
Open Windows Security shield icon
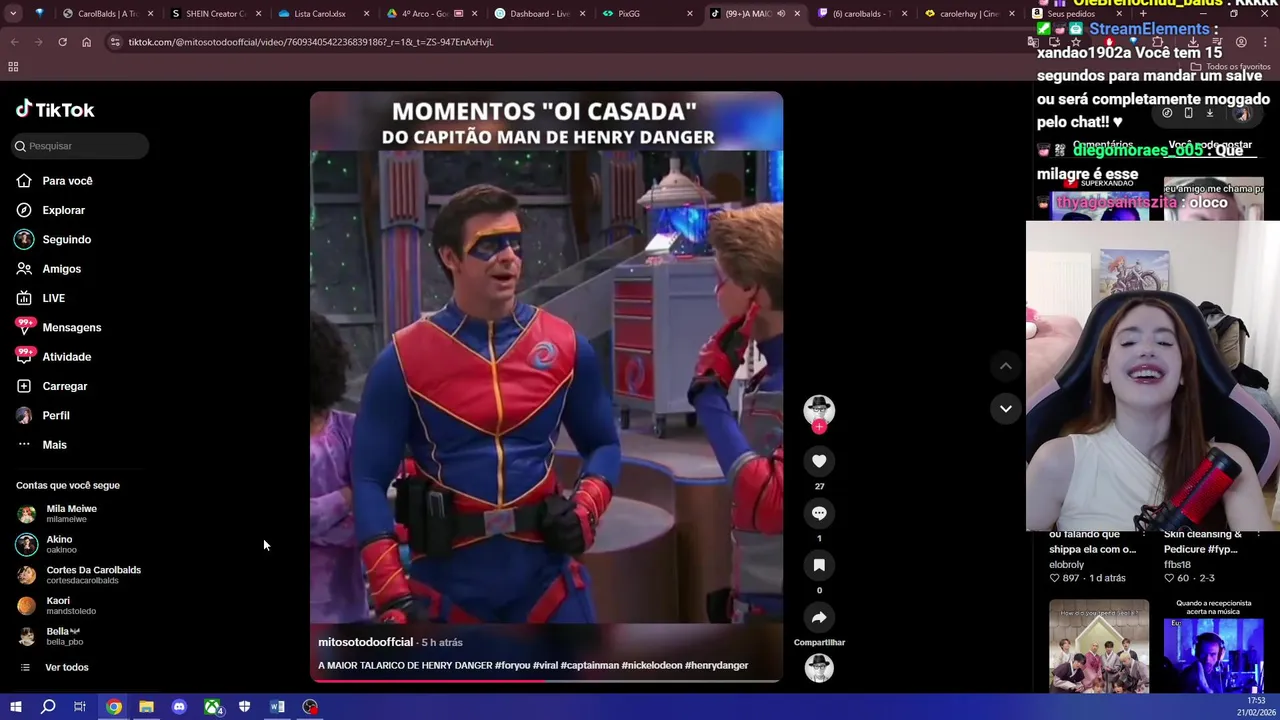click(244, 707)
